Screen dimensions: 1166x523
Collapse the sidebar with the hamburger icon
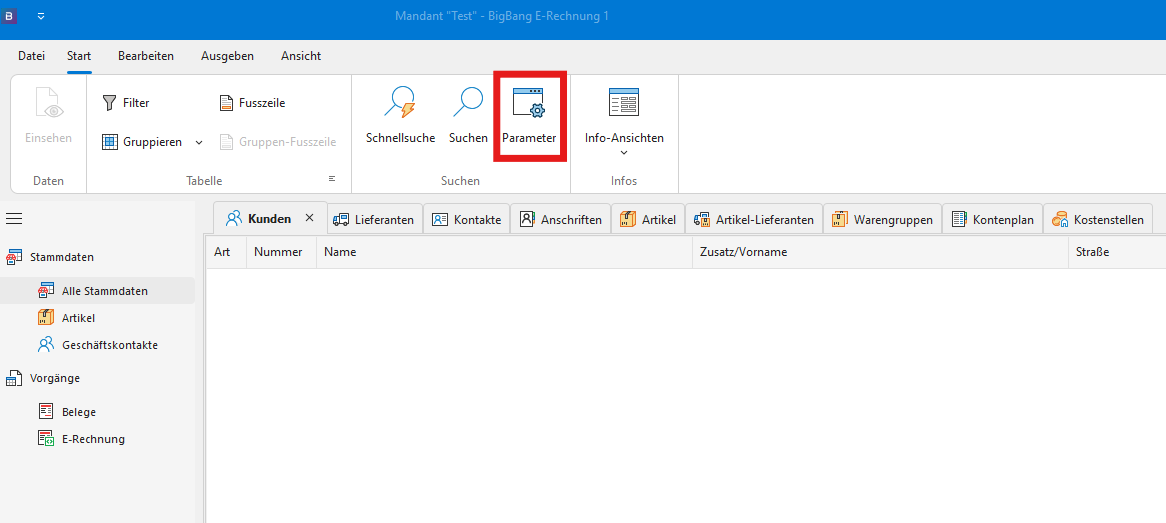point(14,219)
